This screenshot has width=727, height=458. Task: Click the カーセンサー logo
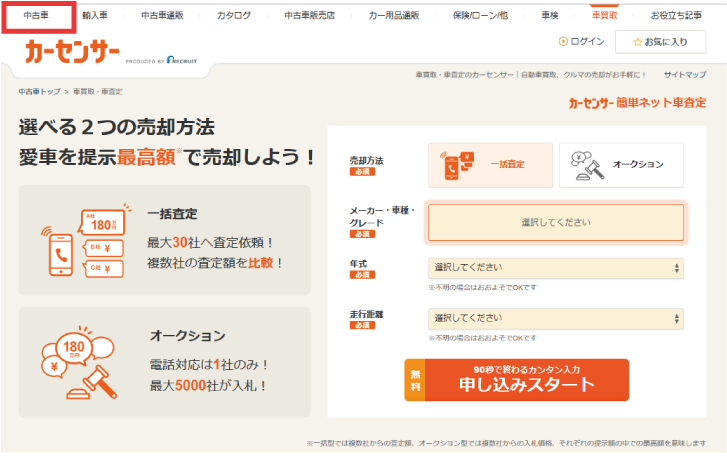coord(72,51)
